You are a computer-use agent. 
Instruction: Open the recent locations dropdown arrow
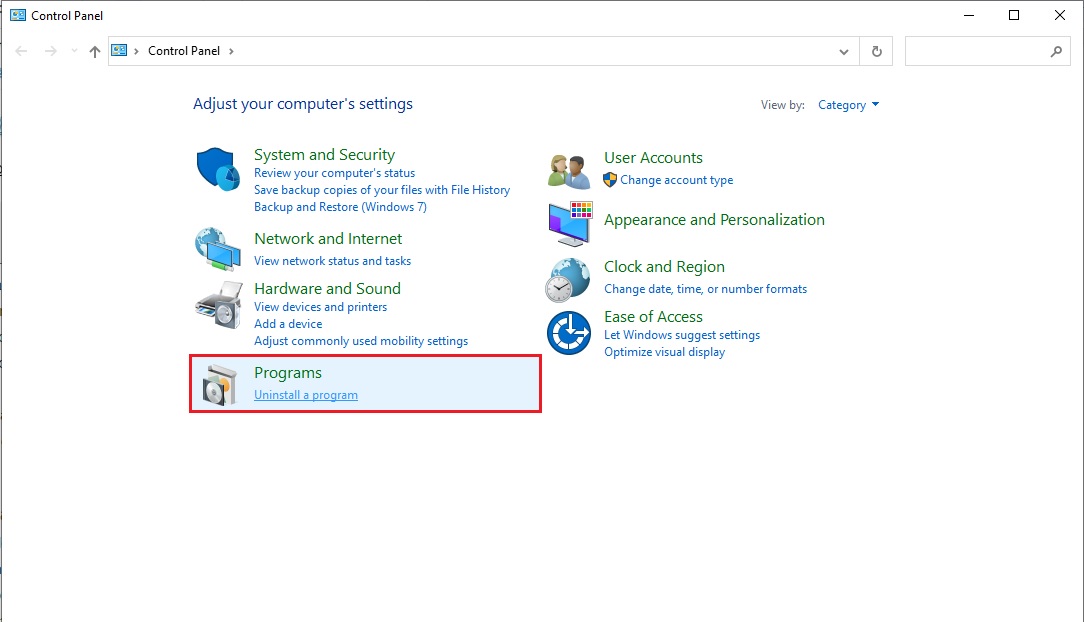pyautogui.click(x=74, y=51)
